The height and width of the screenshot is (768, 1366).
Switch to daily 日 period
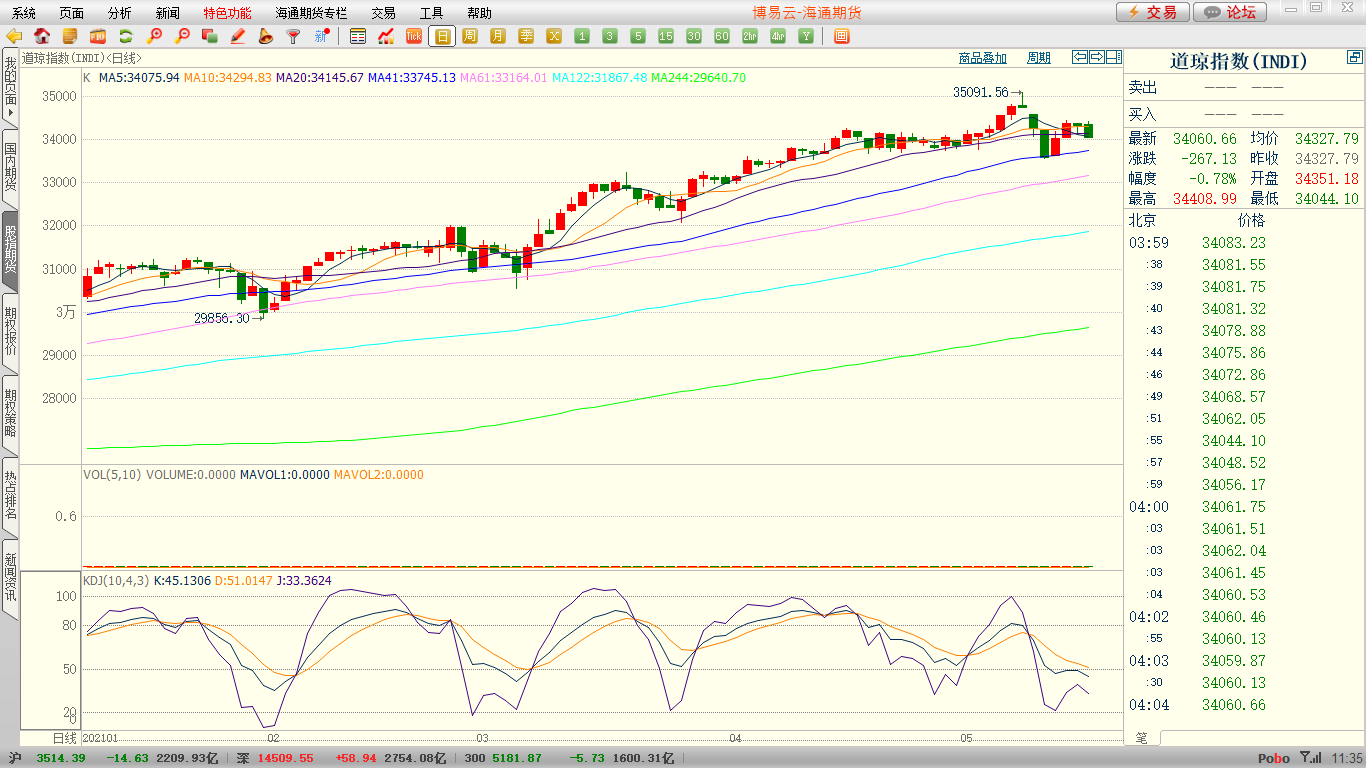(442, 37)
